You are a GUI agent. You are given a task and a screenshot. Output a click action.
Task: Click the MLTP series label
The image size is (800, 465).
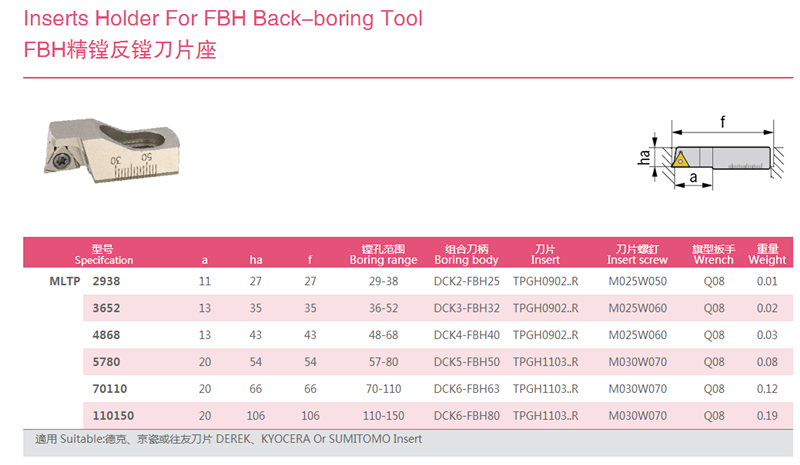tap(65, 281)
